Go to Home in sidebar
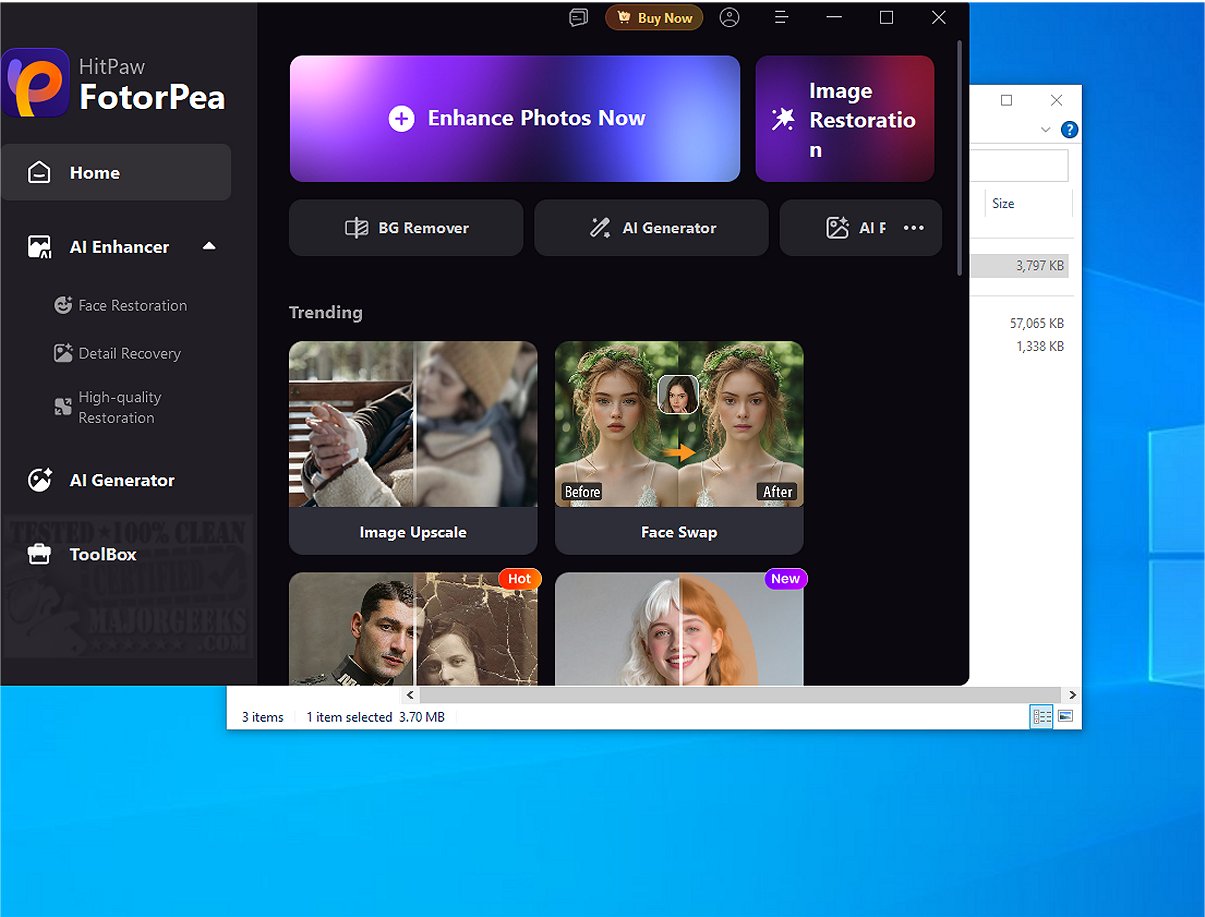This screenshot has height=917, width=1205. click(115, 173)
